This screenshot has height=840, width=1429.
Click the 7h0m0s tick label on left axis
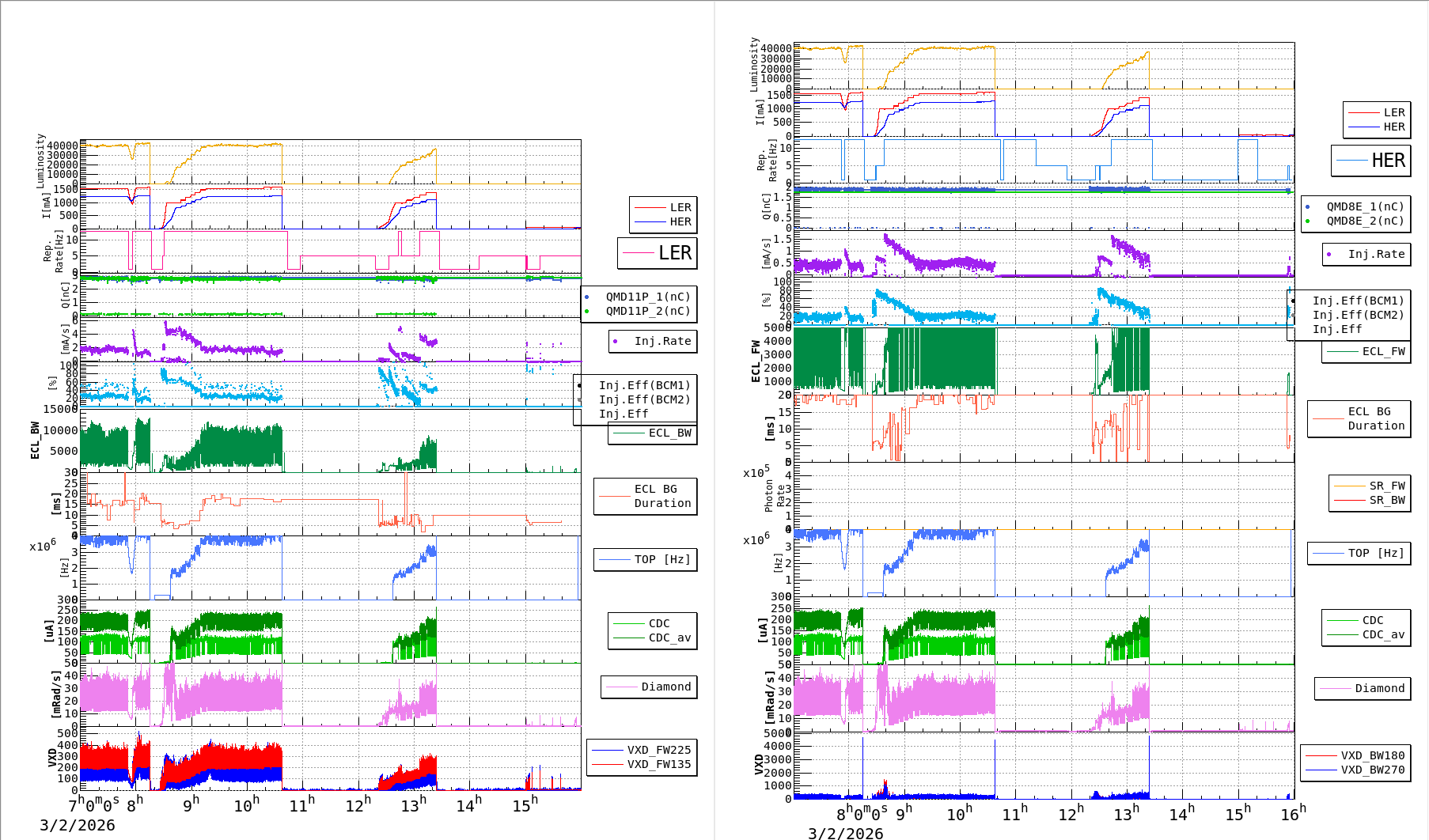[x=94, y=804]
